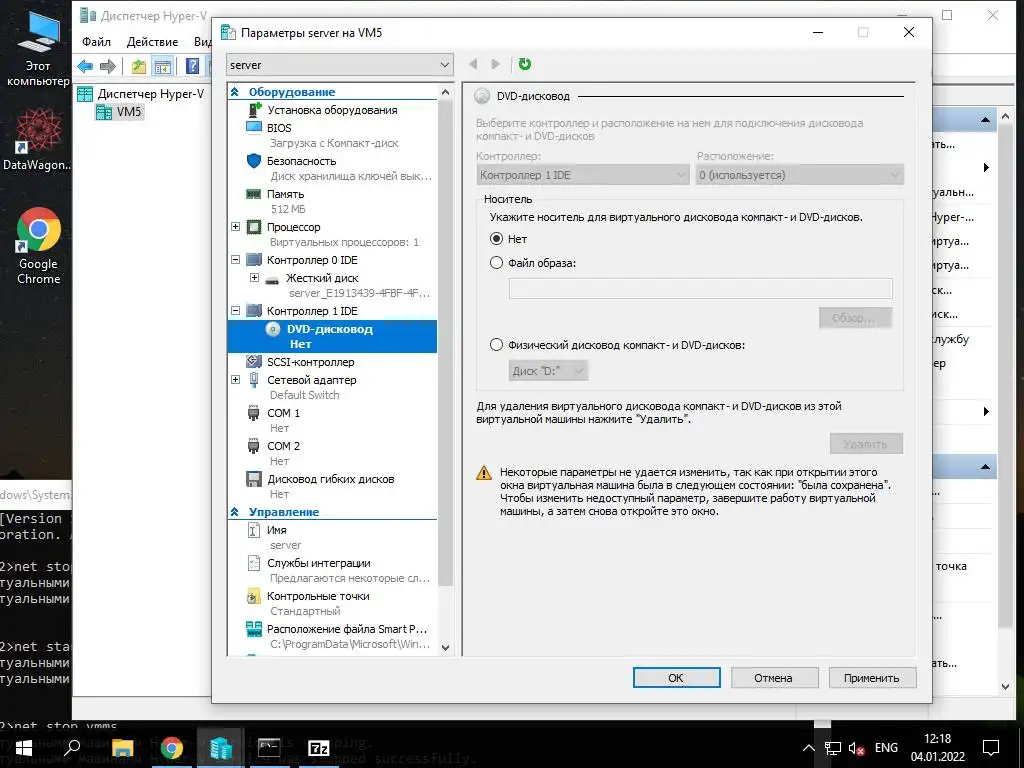Image resolution: width=1024 pixels, height=768 pixels.
Task: Open the Файл menu in Hyper-V Manager
Action: tap(96, 42)
